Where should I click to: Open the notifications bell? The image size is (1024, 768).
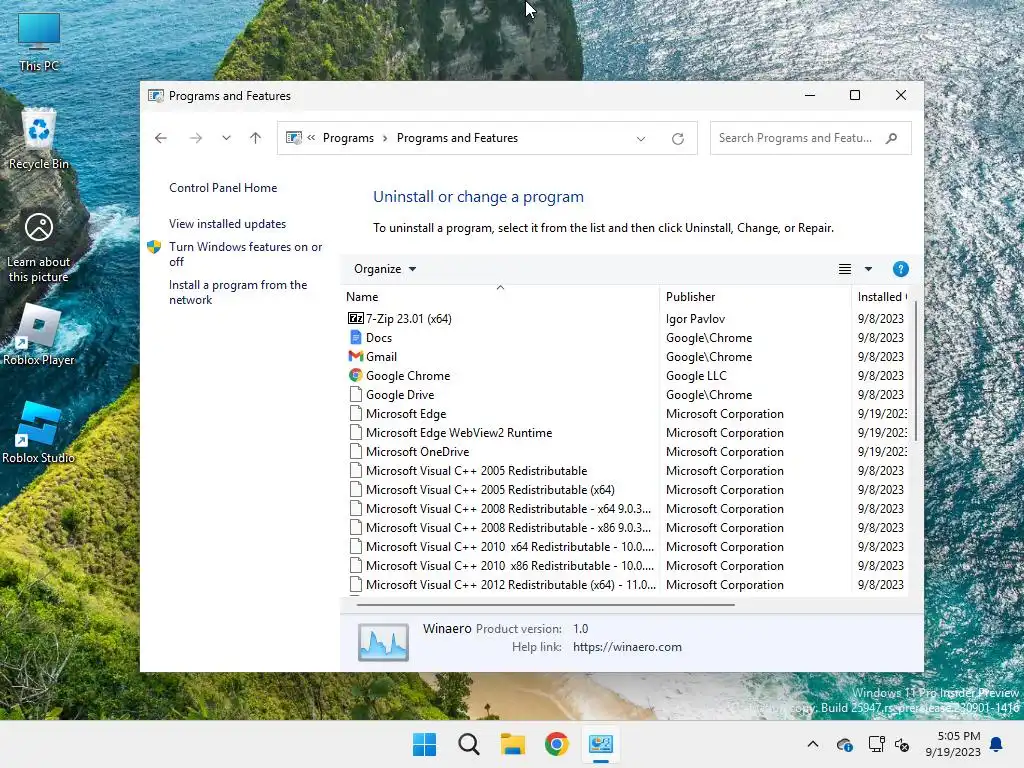(997, 744)
